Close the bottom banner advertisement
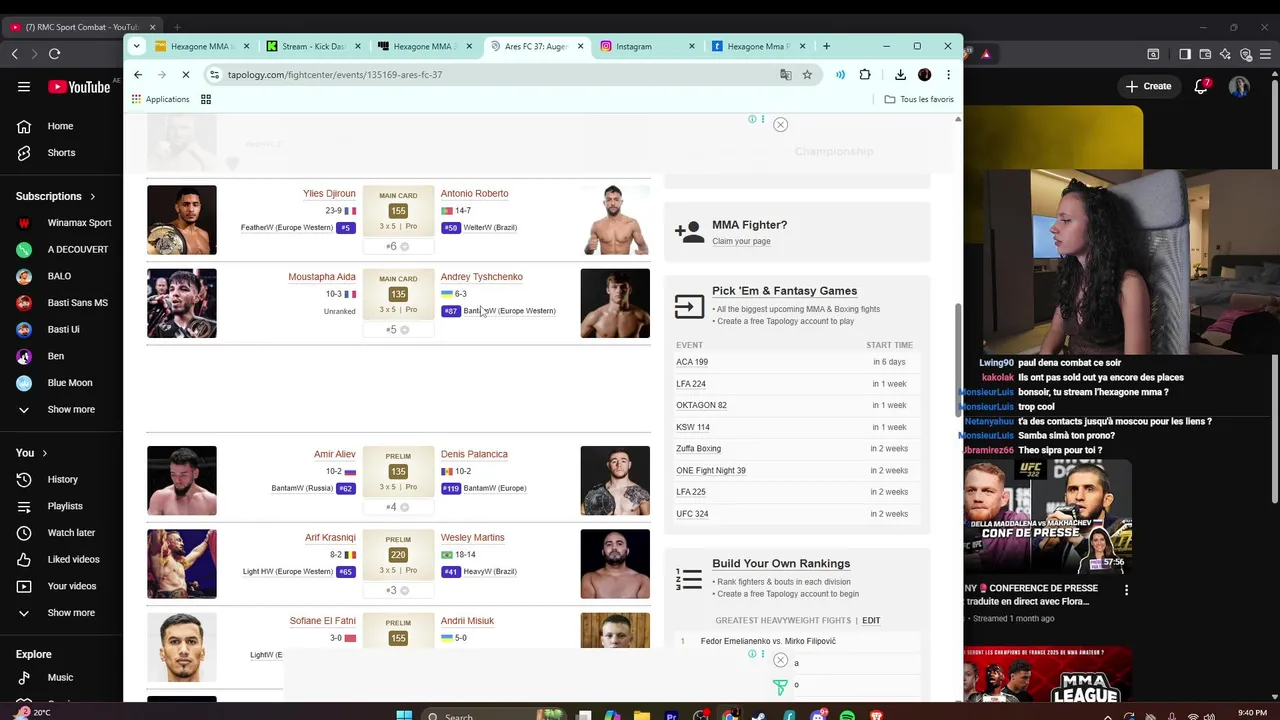This screenshot has width=1280, height=720. tap(780, 660)
